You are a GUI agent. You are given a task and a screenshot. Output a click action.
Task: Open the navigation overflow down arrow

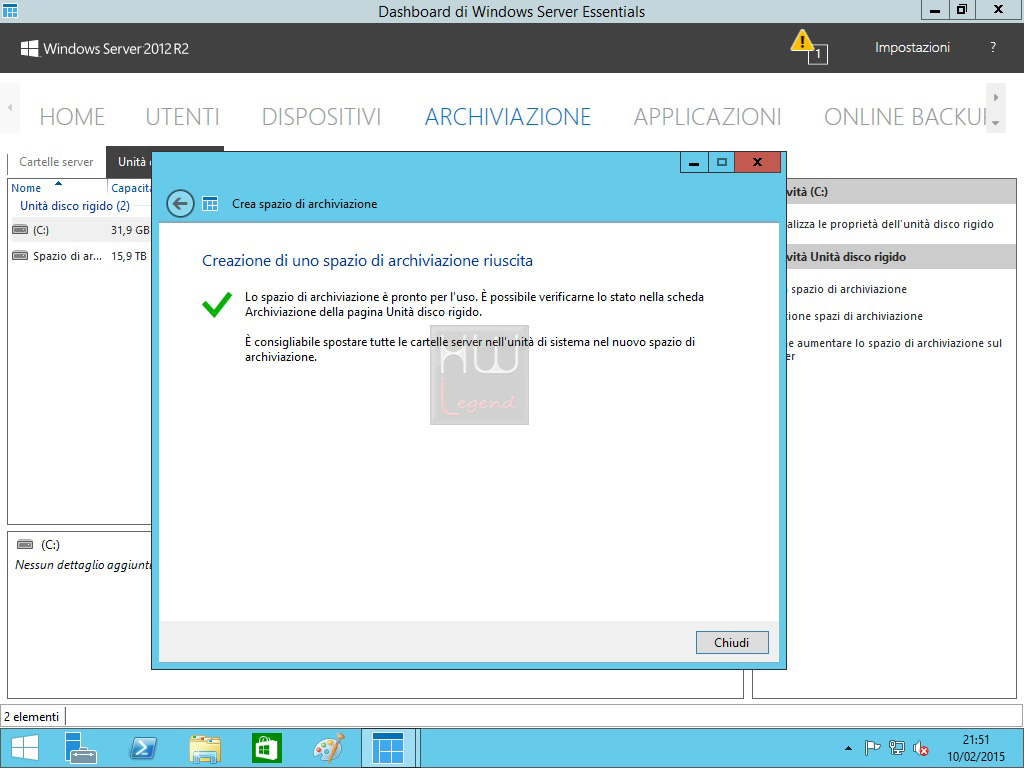click(995, 122)
